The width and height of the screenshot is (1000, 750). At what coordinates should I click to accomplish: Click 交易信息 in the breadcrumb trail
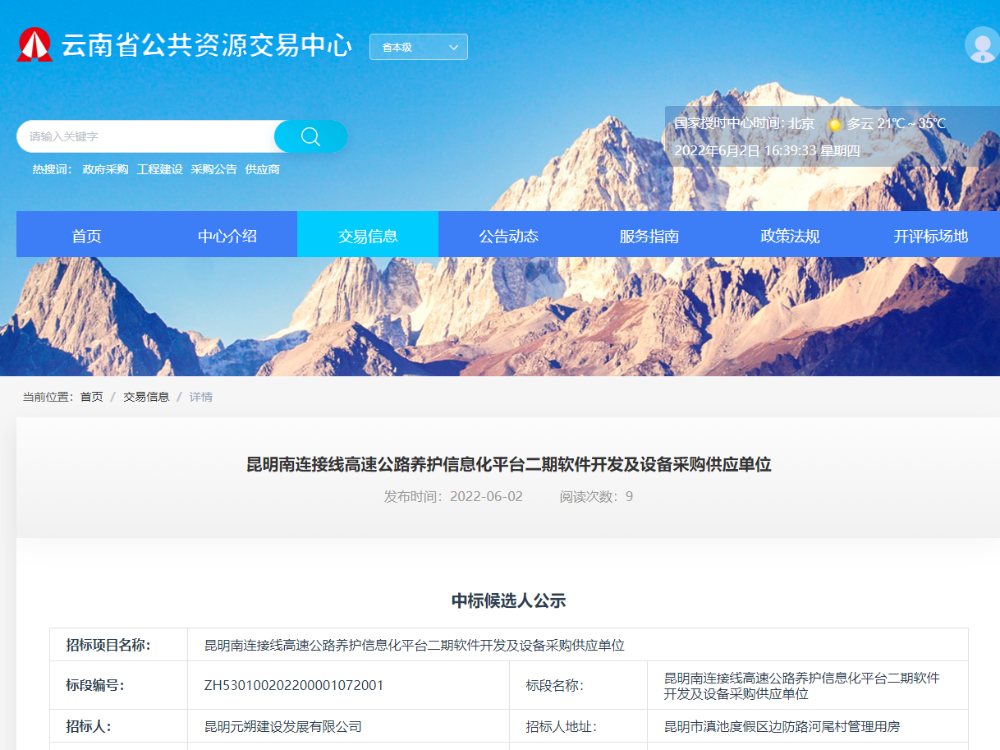coord(146,396)
